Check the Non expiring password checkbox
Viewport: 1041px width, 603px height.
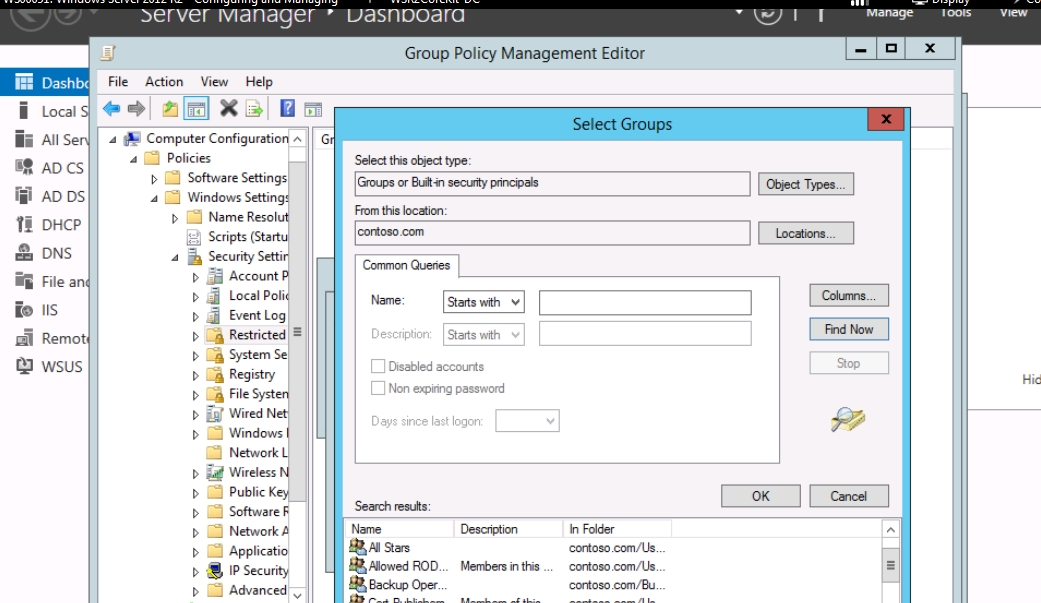[x=378, y=388]
